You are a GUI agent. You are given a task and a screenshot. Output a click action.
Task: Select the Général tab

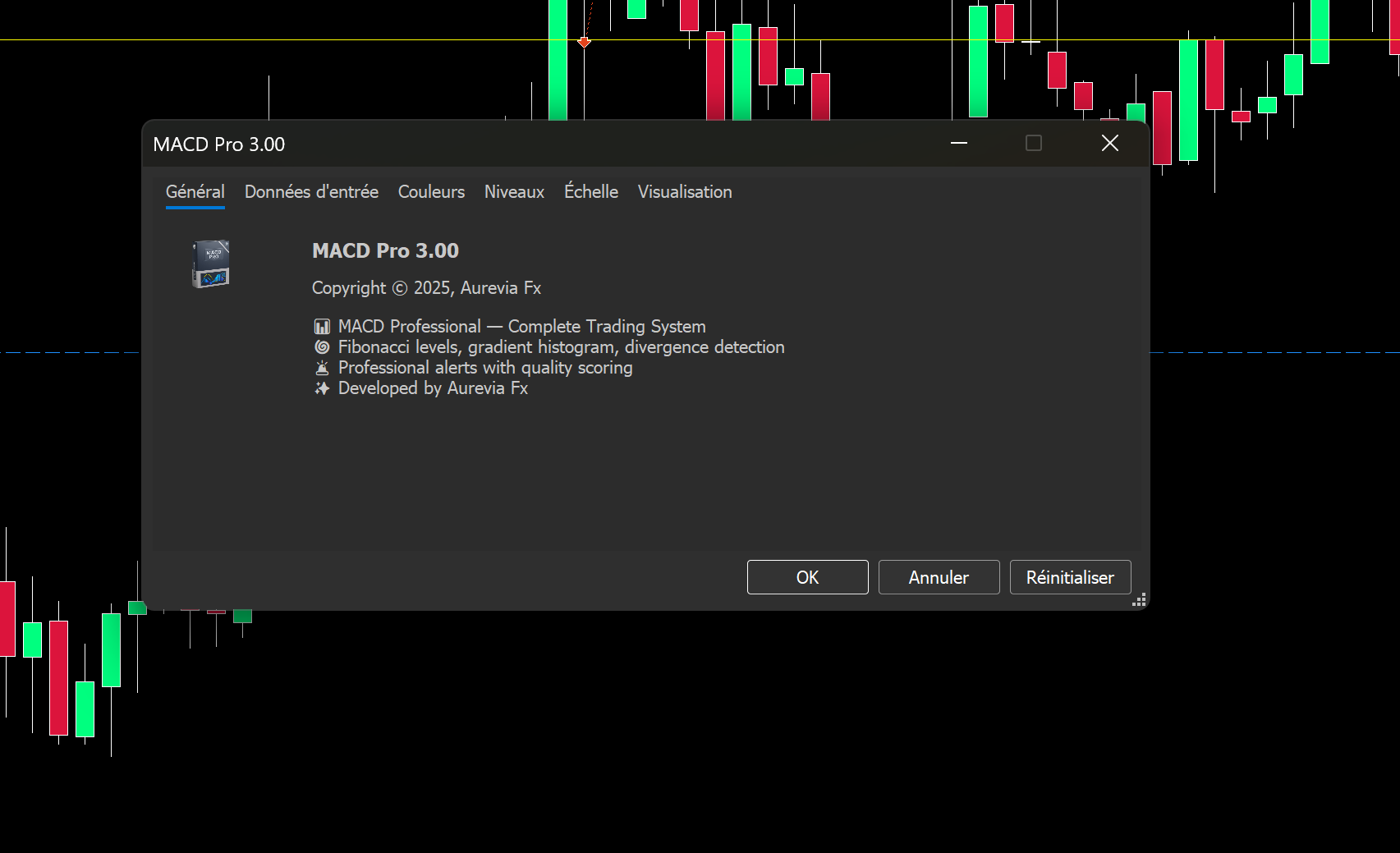coord(195,191)
